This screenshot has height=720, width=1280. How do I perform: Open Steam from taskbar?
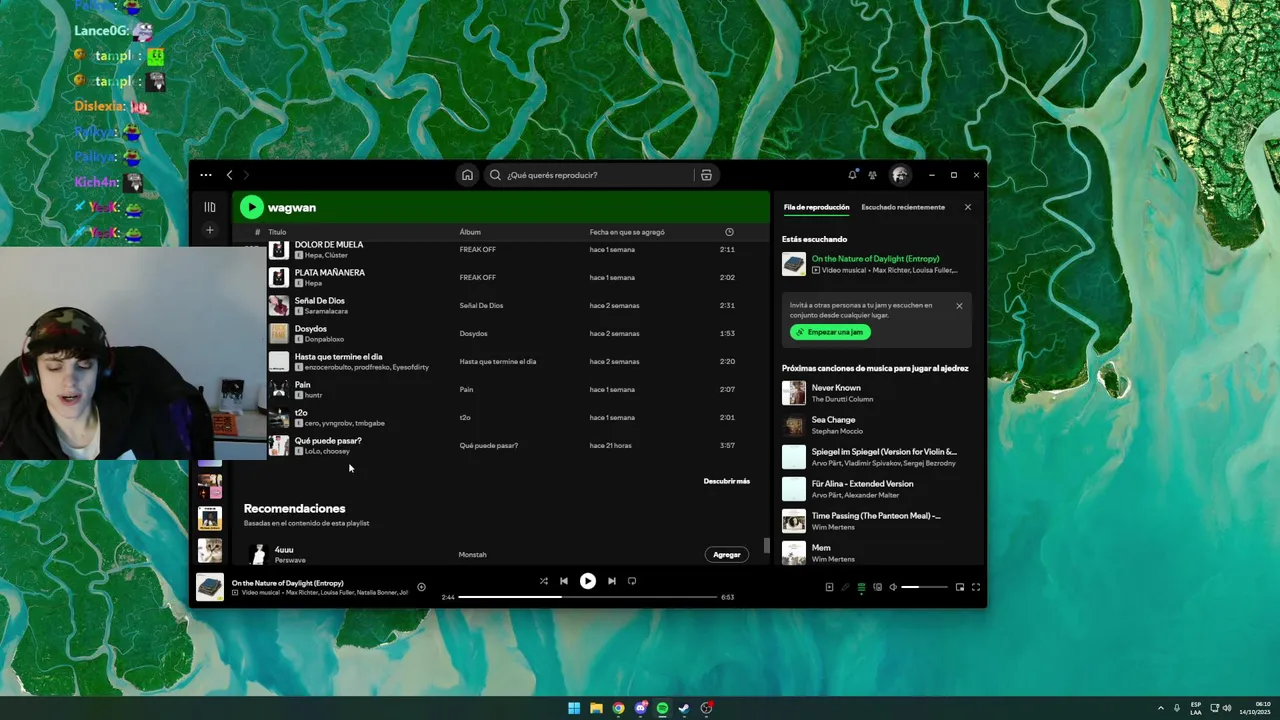pyautogui.click(x=684, y=708)
